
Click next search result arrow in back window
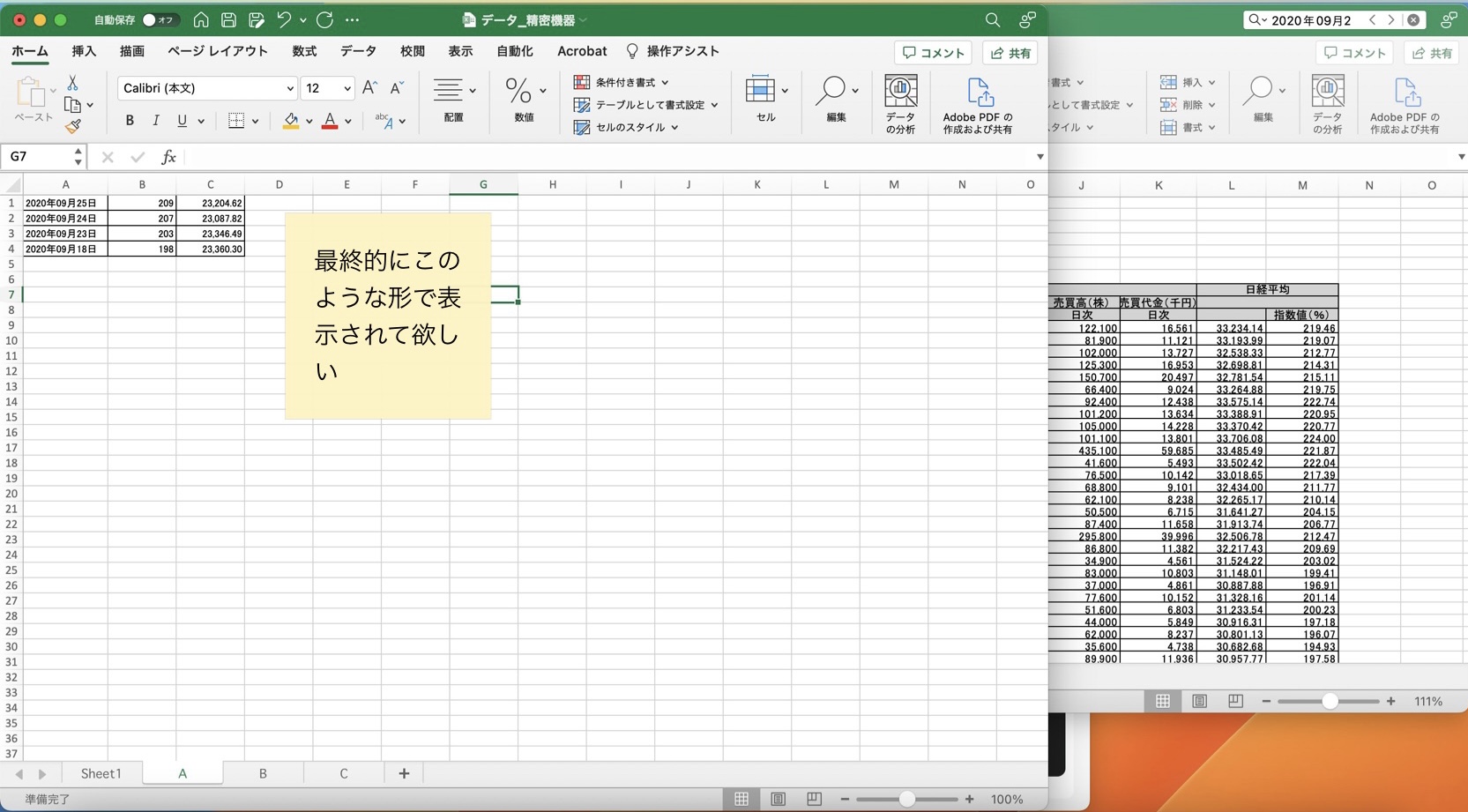point(1391,19)
